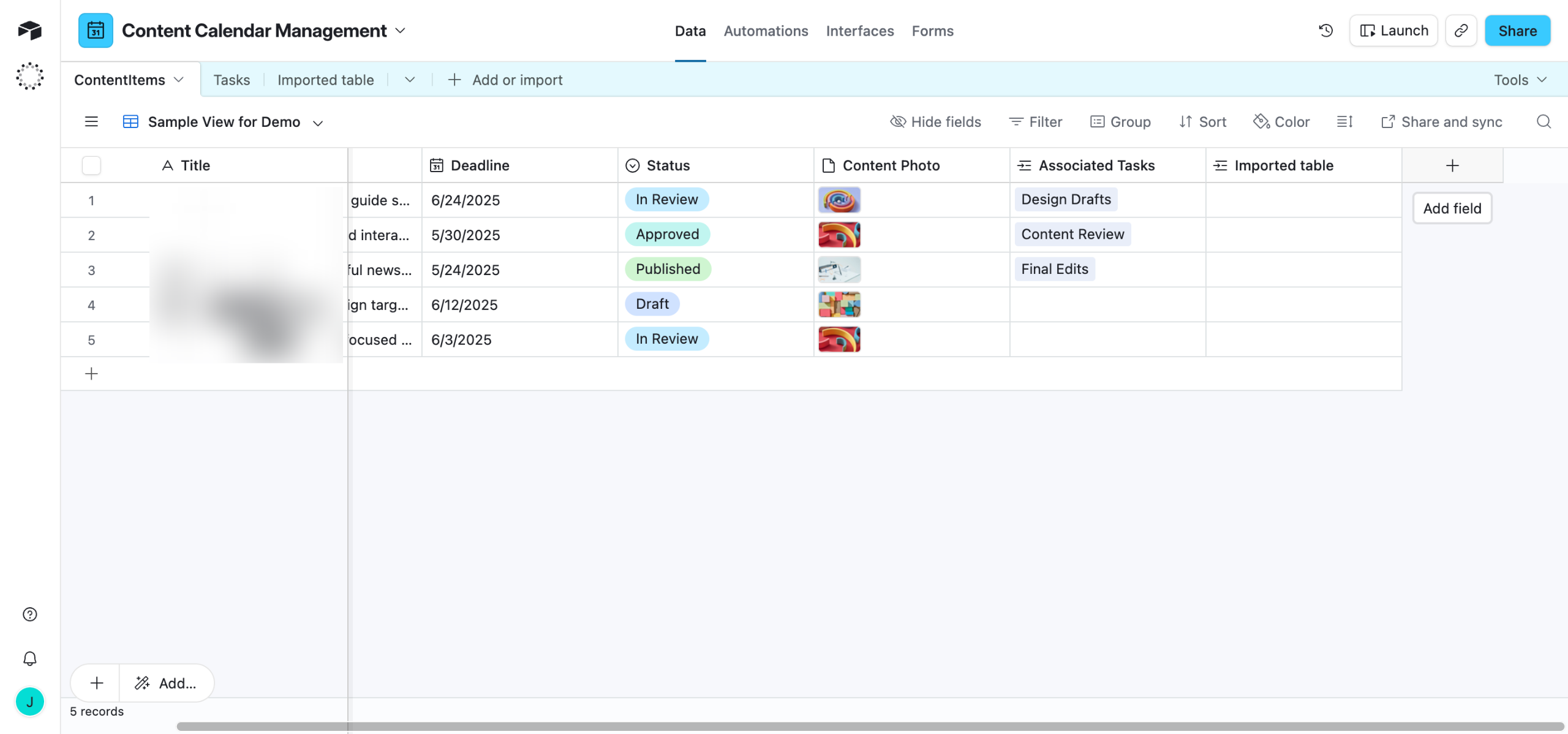The width and height of the screenshot is (1568, 734).
Task: Expand Sample View for Demo dropdown
Action: 318,123
